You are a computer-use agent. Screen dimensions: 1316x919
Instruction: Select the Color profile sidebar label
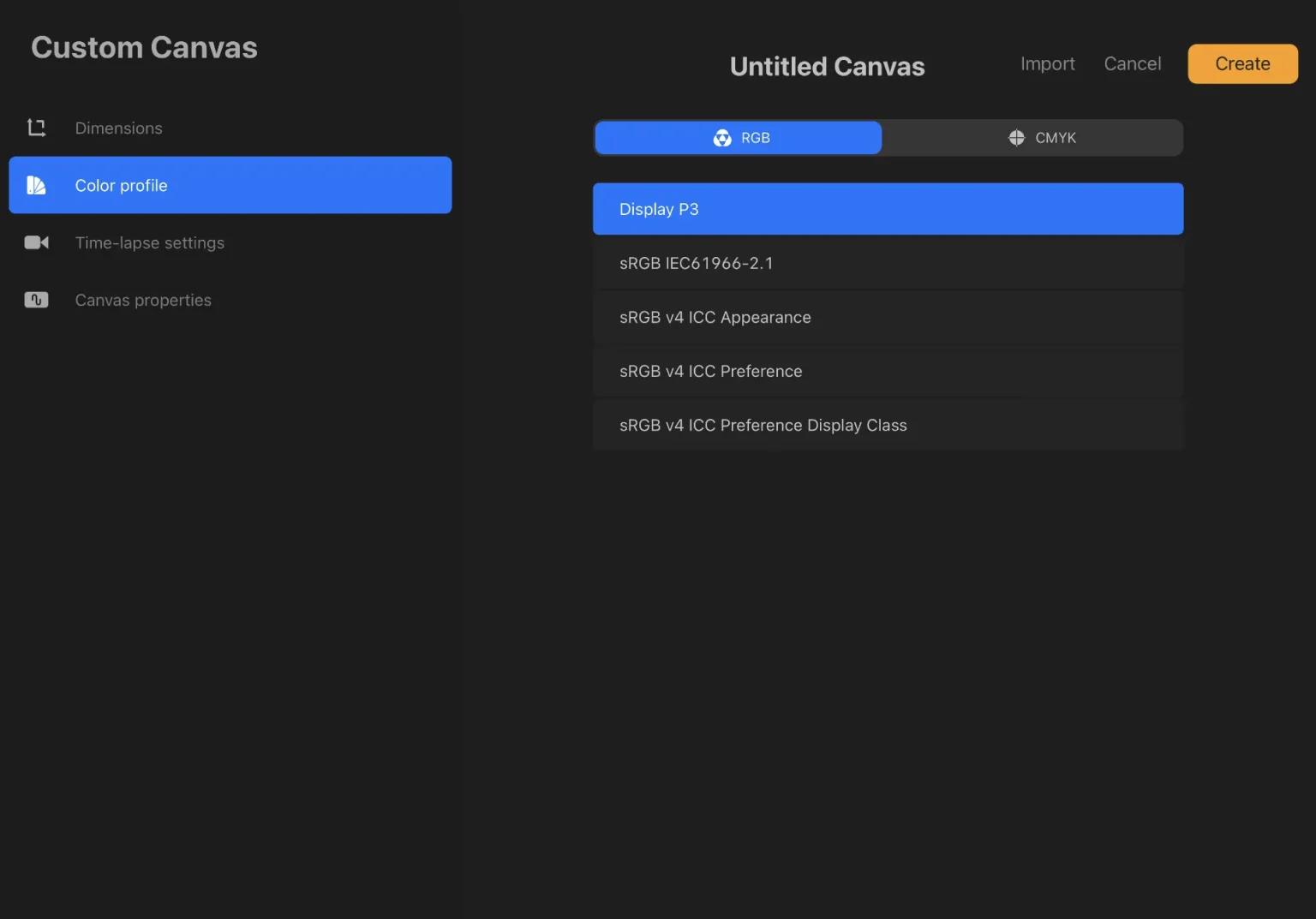121,186
